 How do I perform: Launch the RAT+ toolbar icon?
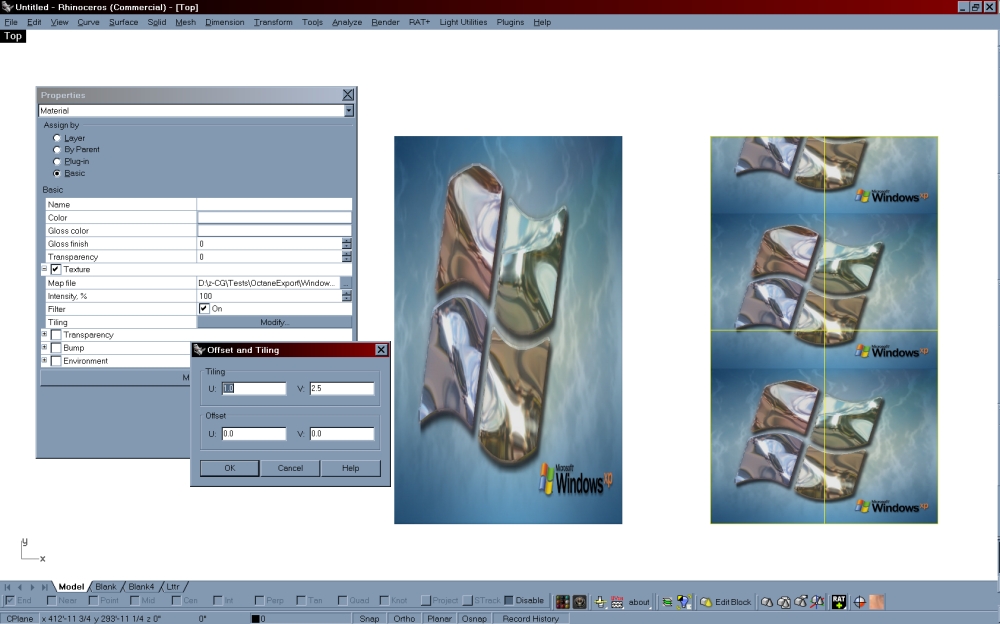point(839,602)
